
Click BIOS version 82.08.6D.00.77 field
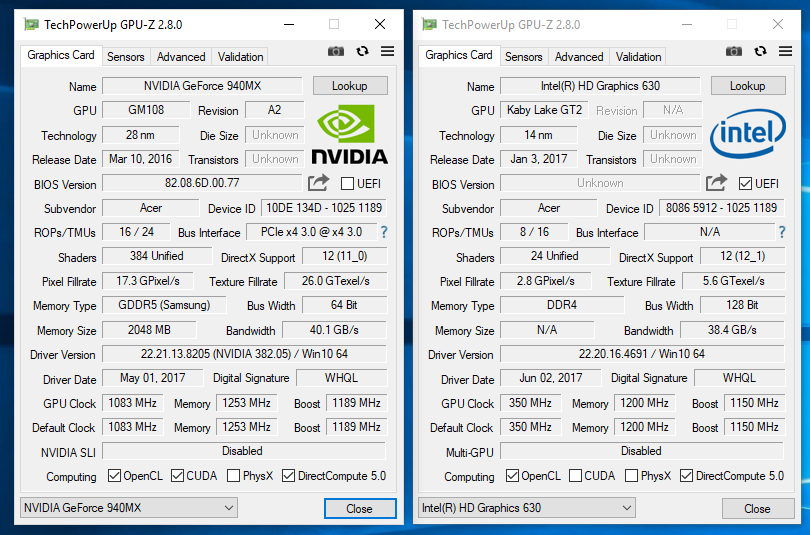pyautogui.click(x=202, y=183)
